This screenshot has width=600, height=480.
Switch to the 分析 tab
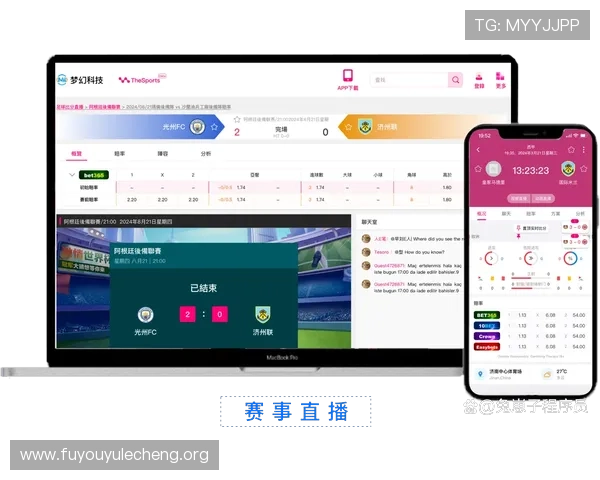click(206, 154)
